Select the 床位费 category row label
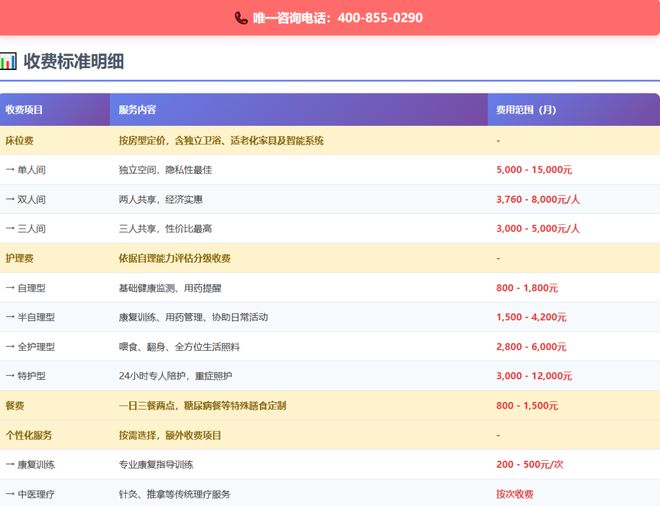660x506 pixels. pyautogui.click(x=19, y=141)
